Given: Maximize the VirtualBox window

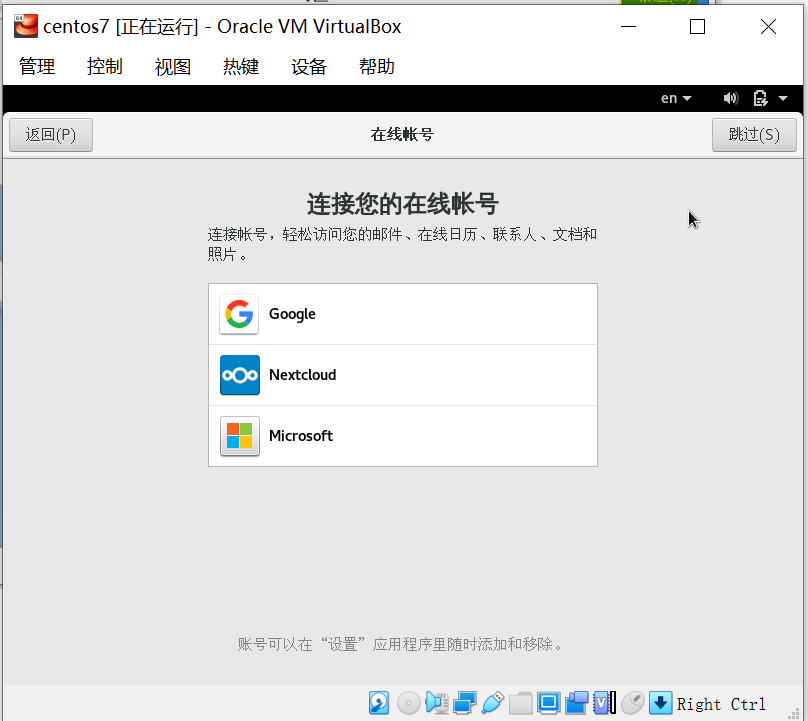Looking at the screenshot, I should click(697, 26).
